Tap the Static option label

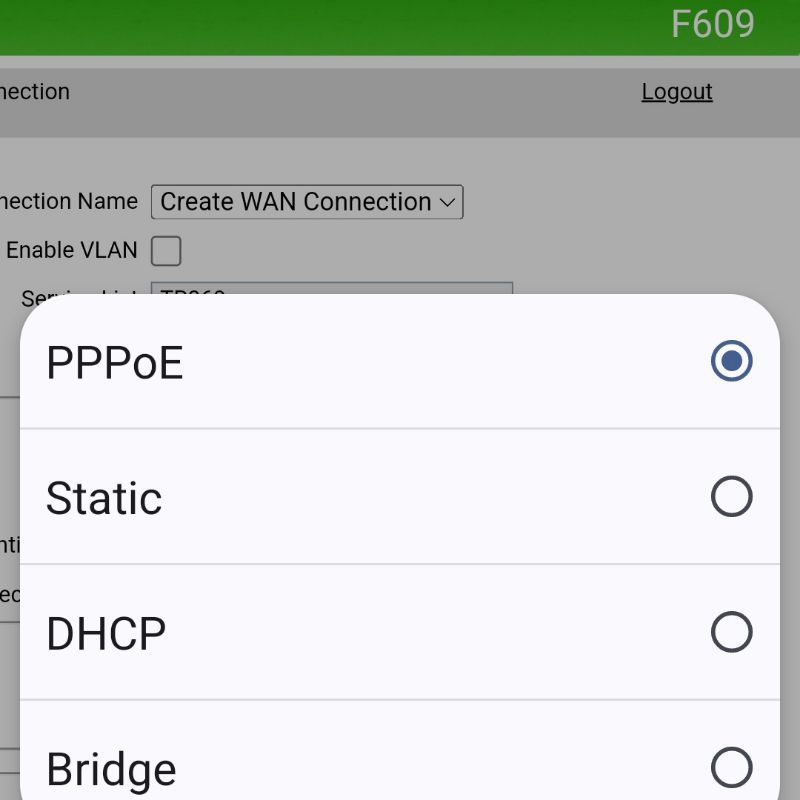(x=104, y=498)
